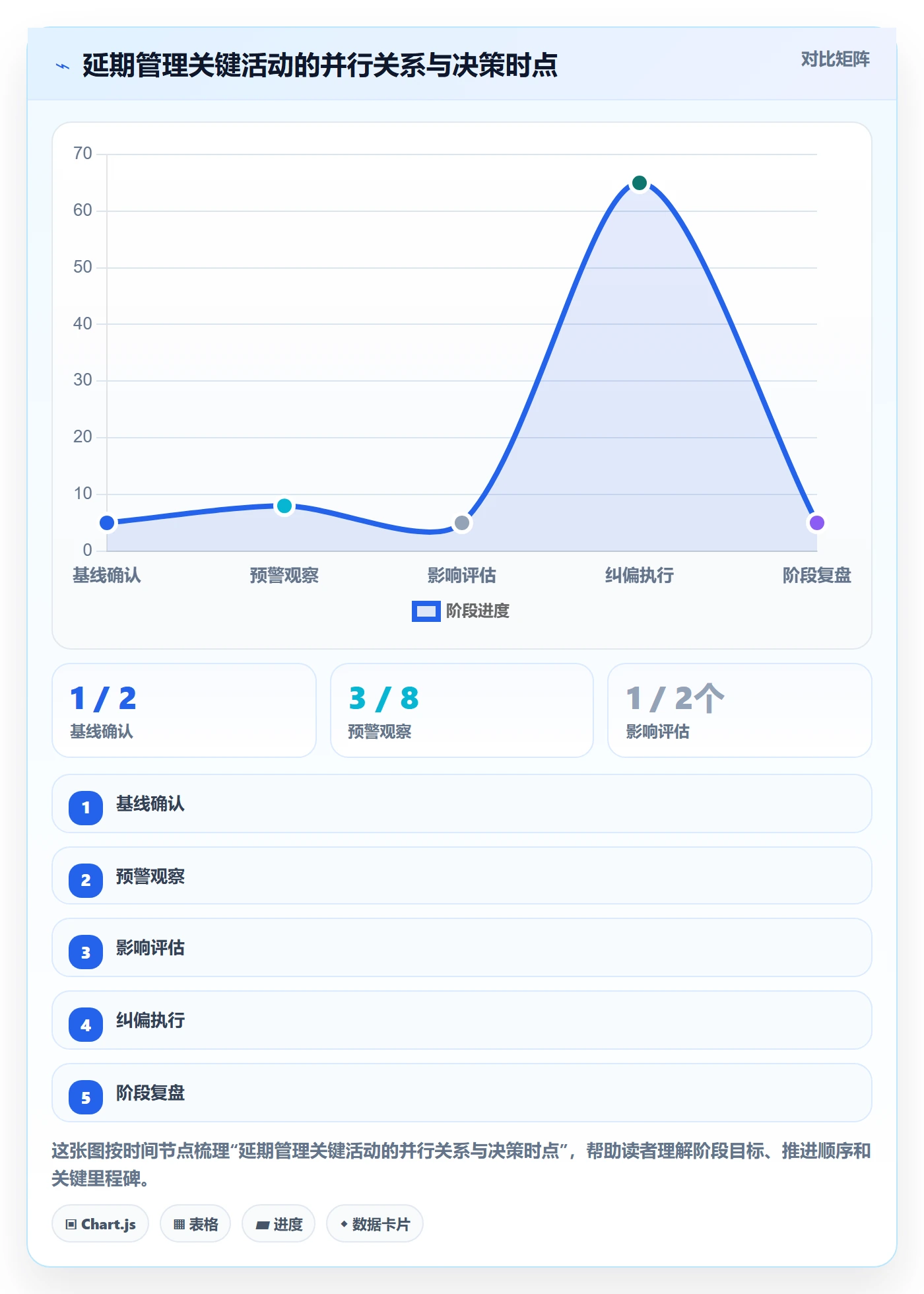This screenshot has height=1294, width=924.
Task: Select the 影响评估 step row text
Action: point(150,948)
